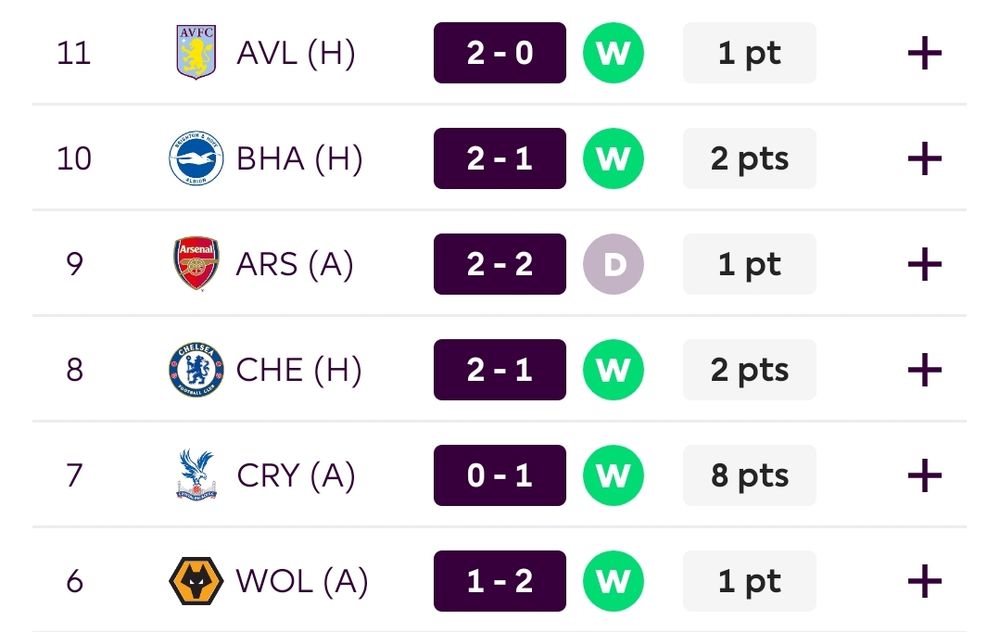Click the Chelsea club badge
1000x632 pixels.
(x=196, y=370)
